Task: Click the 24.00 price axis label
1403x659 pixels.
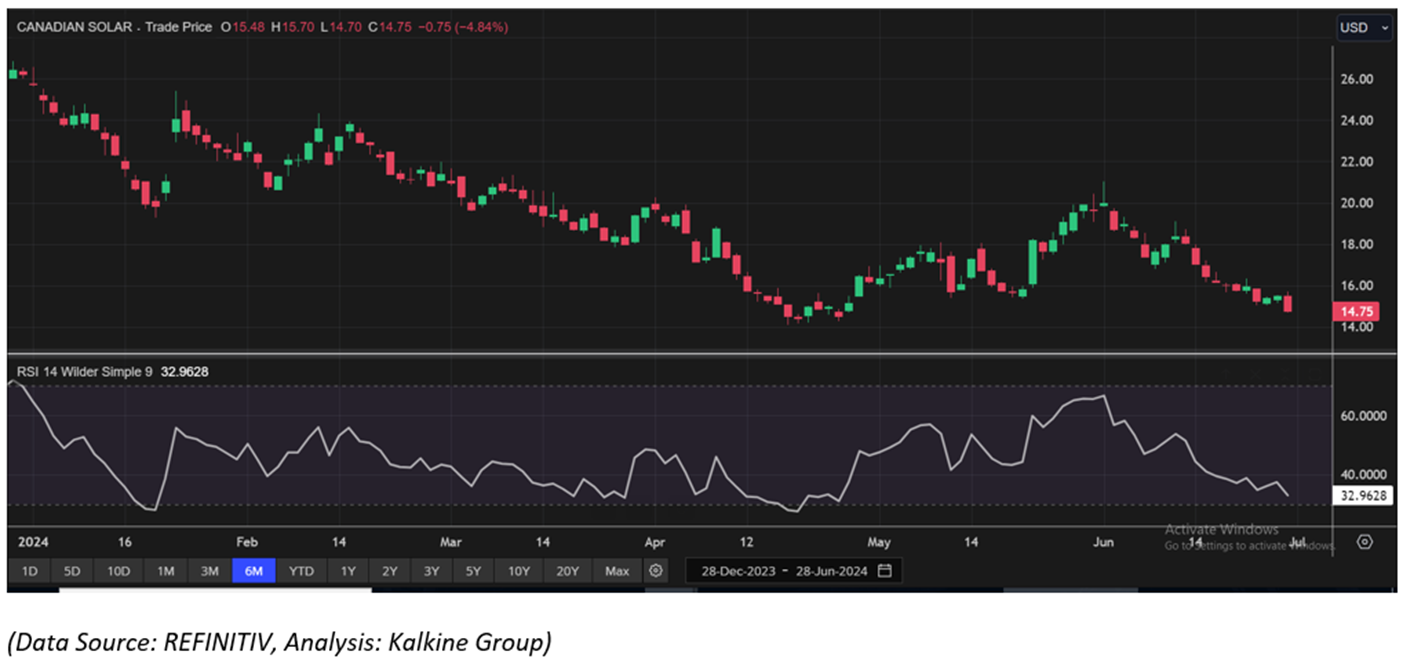Action: tap(1359, 120)
